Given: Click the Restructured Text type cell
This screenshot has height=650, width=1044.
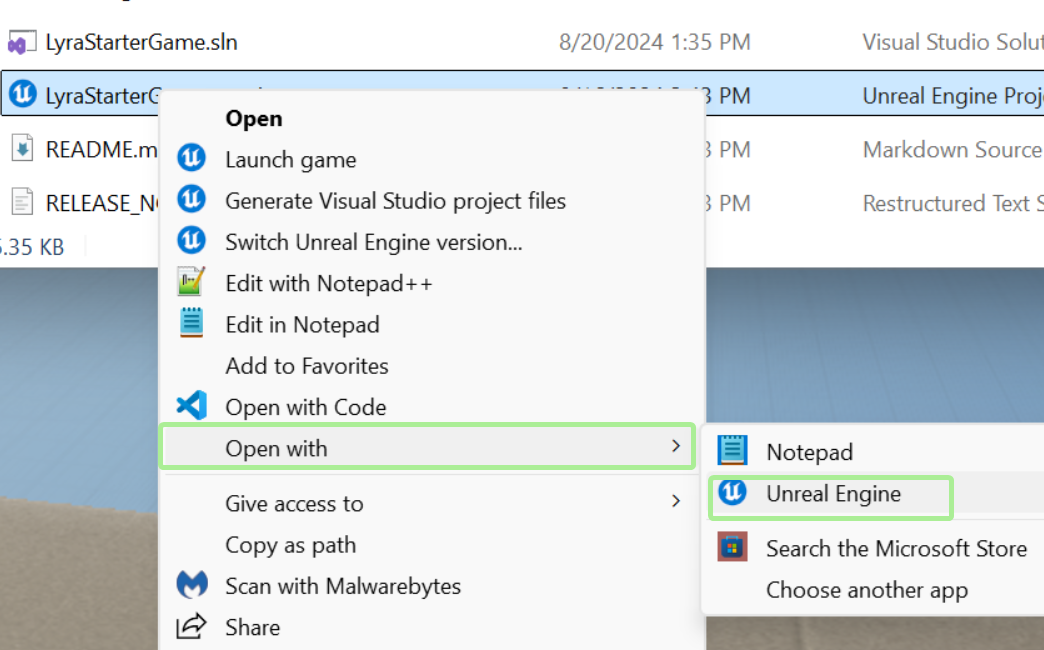Looking at the screenshot, I should click(953, 204).
